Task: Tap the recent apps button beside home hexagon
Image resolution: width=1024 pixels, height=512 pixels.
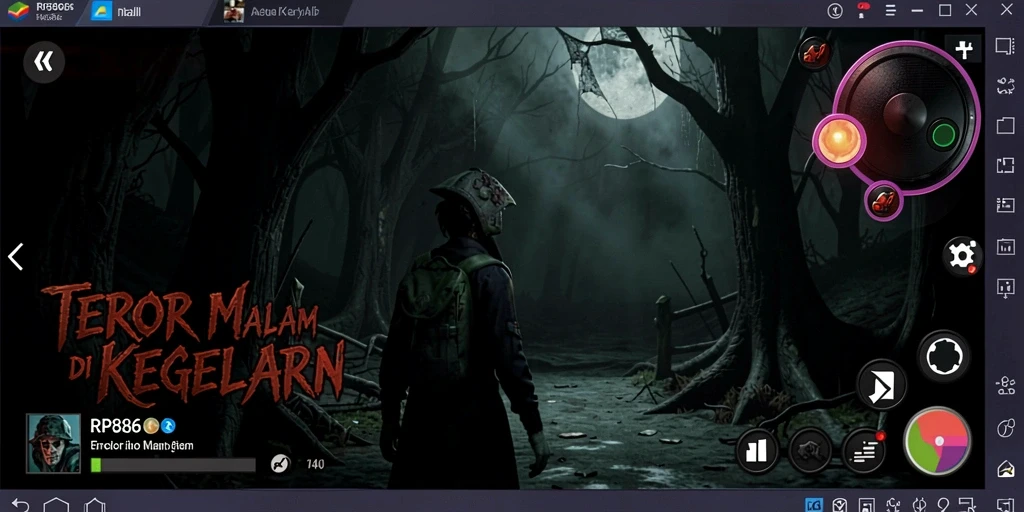Action: (x=95, y=505)
